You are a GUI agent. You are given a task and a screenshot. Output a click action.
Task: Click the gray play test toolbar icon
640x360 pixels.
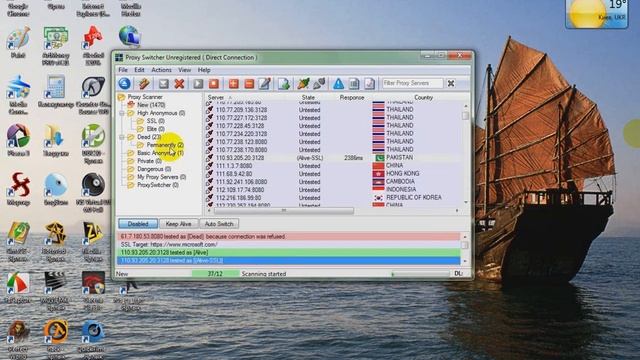coord(198,84)
